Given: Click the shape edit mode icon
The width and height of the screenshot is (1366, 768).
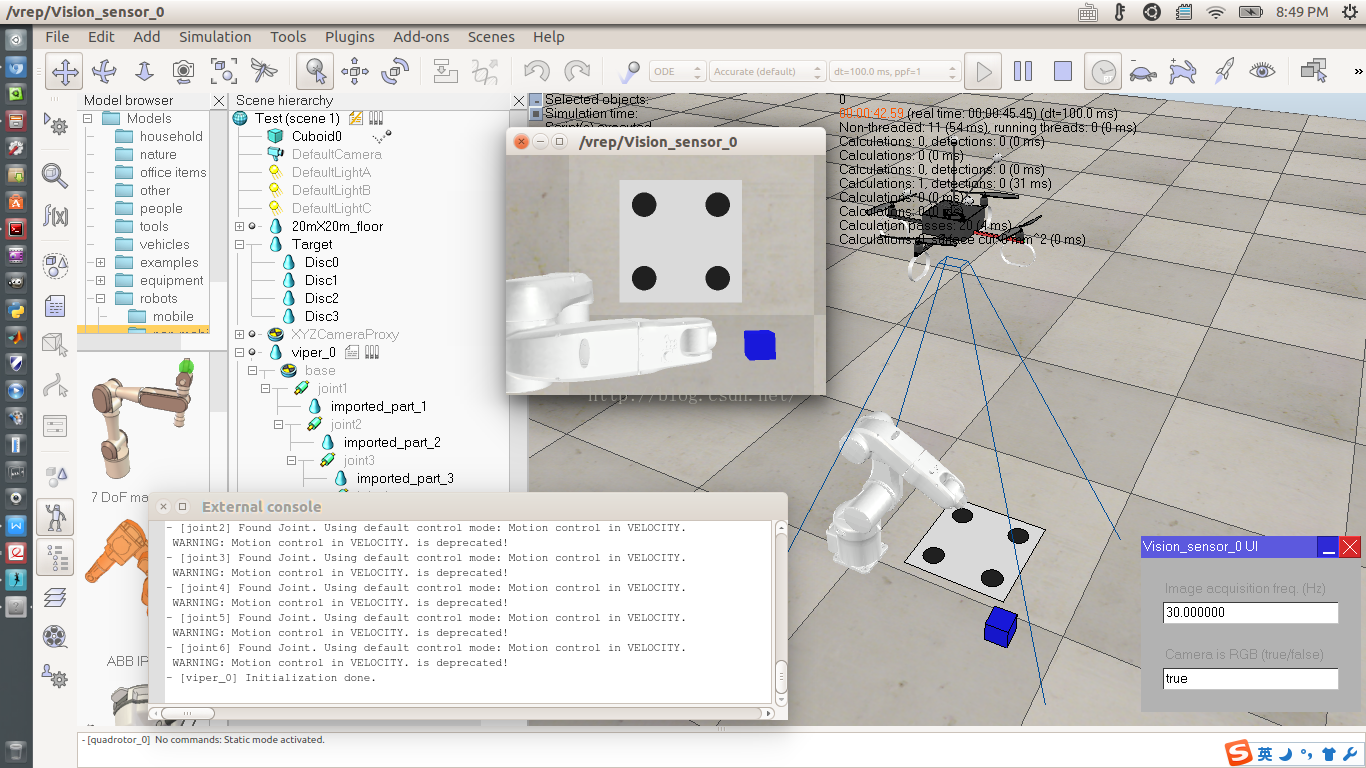Looking at the screenshot, I should (56, 345).
